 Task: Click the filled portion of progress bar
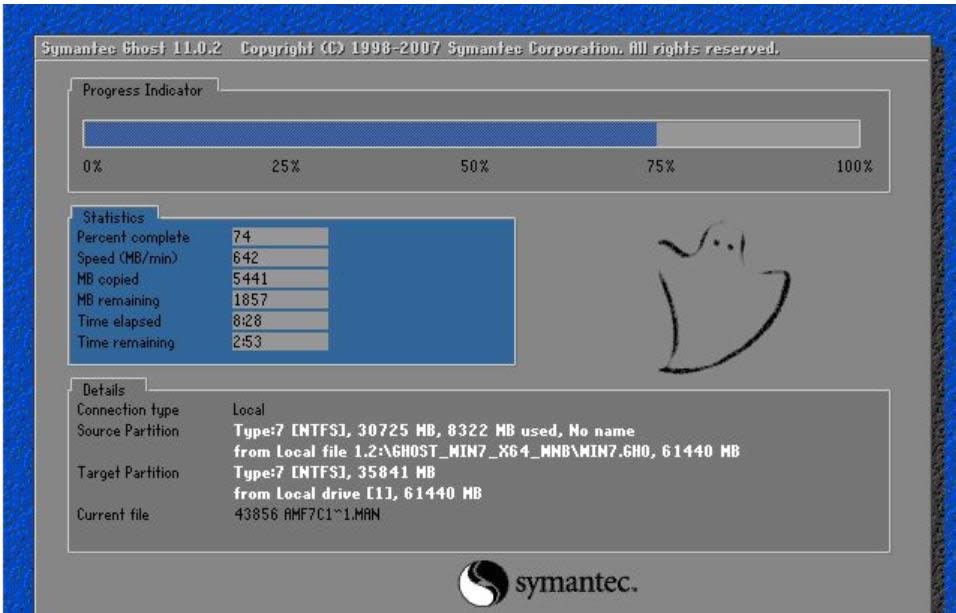[x=369, y=134]
